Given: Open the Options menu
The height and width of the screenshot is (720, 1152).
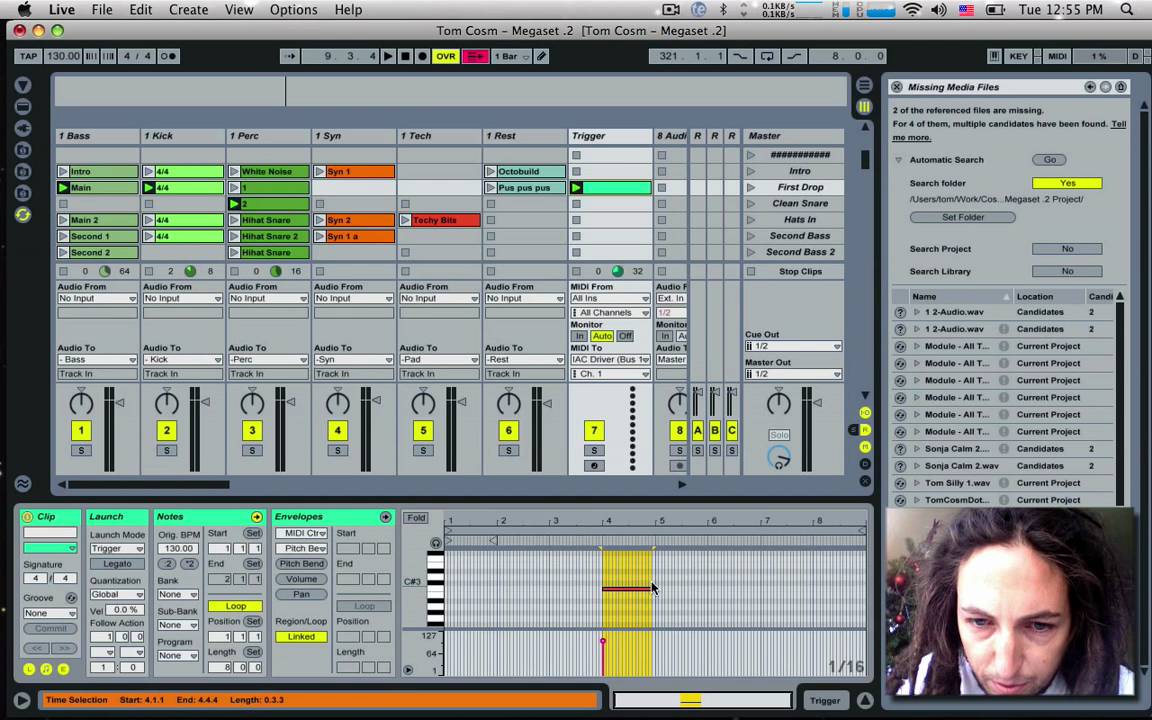Looking at the screenshot, I should pyautogui.click(x=293, y=10).
